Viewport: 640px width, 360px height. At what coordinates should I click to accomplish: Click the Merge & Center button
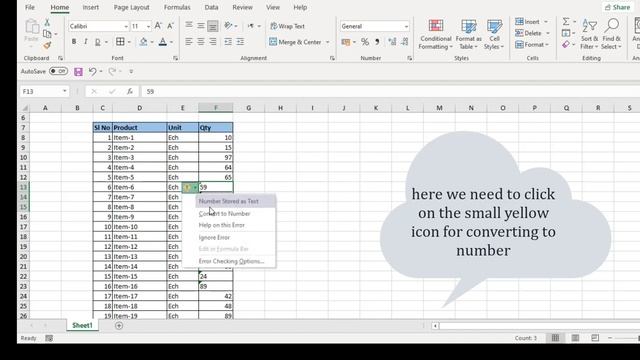click(295, 42)
